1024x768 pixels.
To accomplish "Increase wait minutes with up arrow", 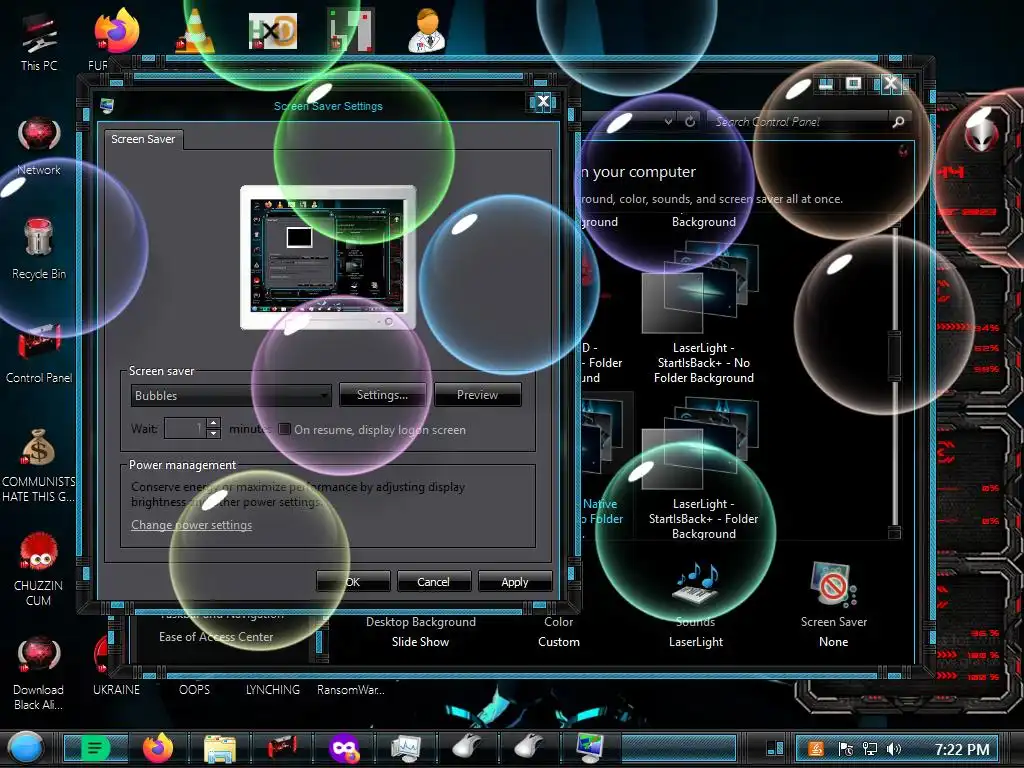I will click(213, 423).
